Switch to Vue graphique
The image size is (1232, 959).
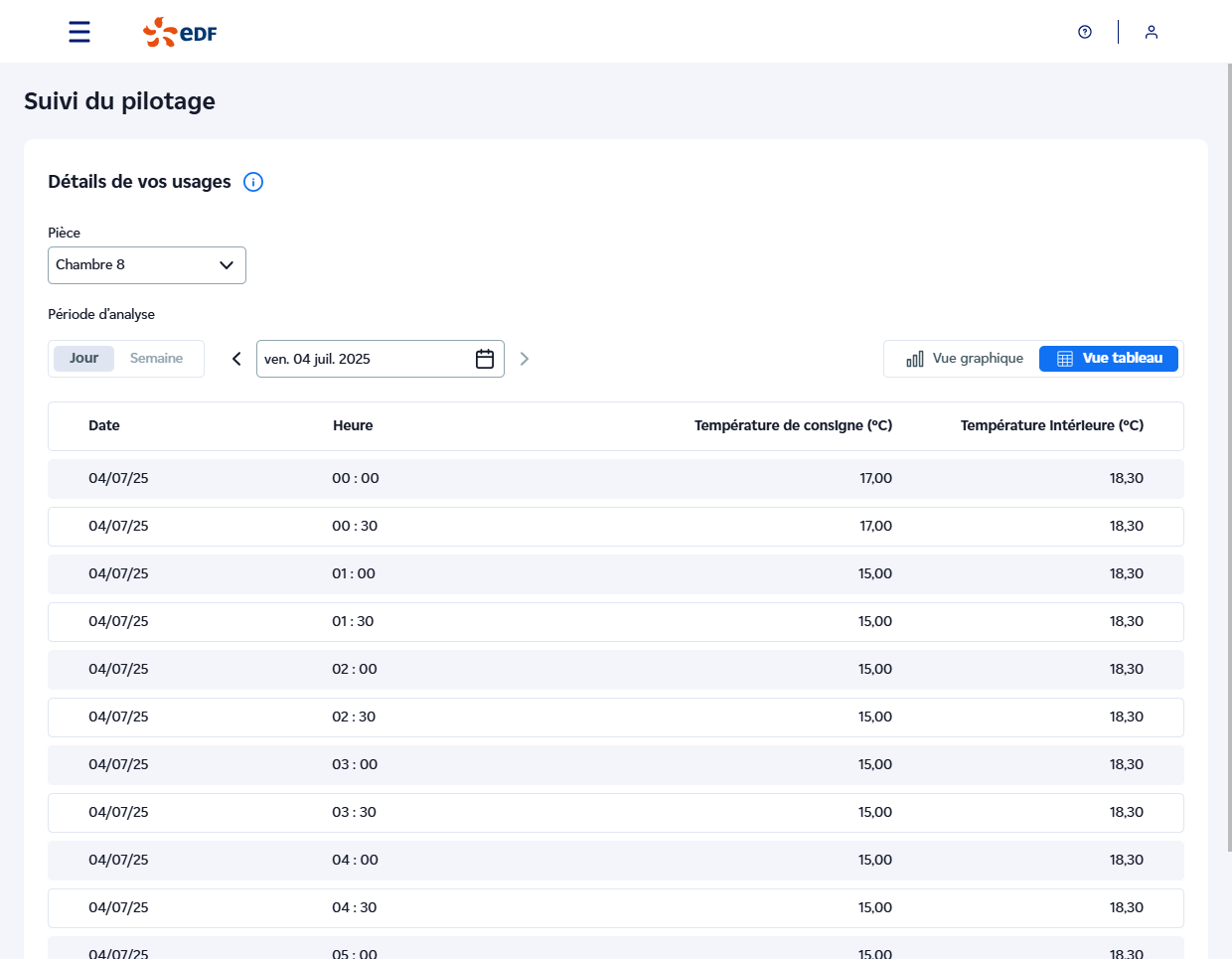point(964,359)
